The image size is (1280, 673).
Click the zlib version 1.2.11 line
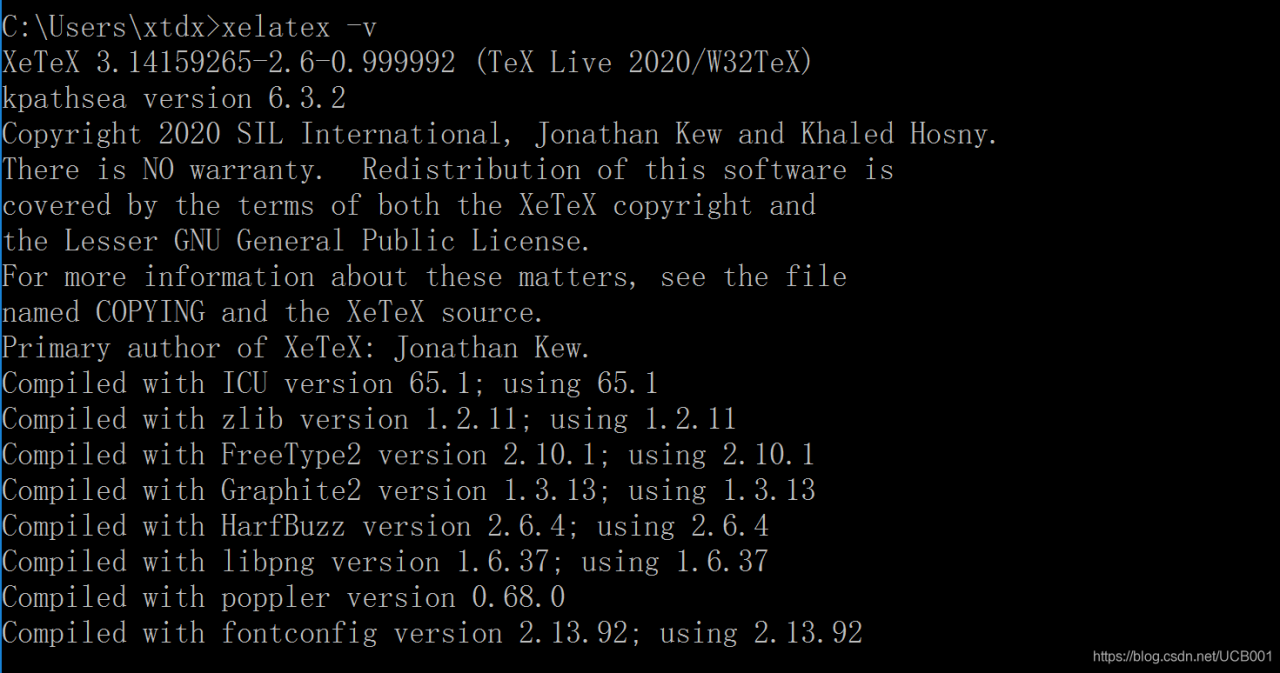coord(369,419)
